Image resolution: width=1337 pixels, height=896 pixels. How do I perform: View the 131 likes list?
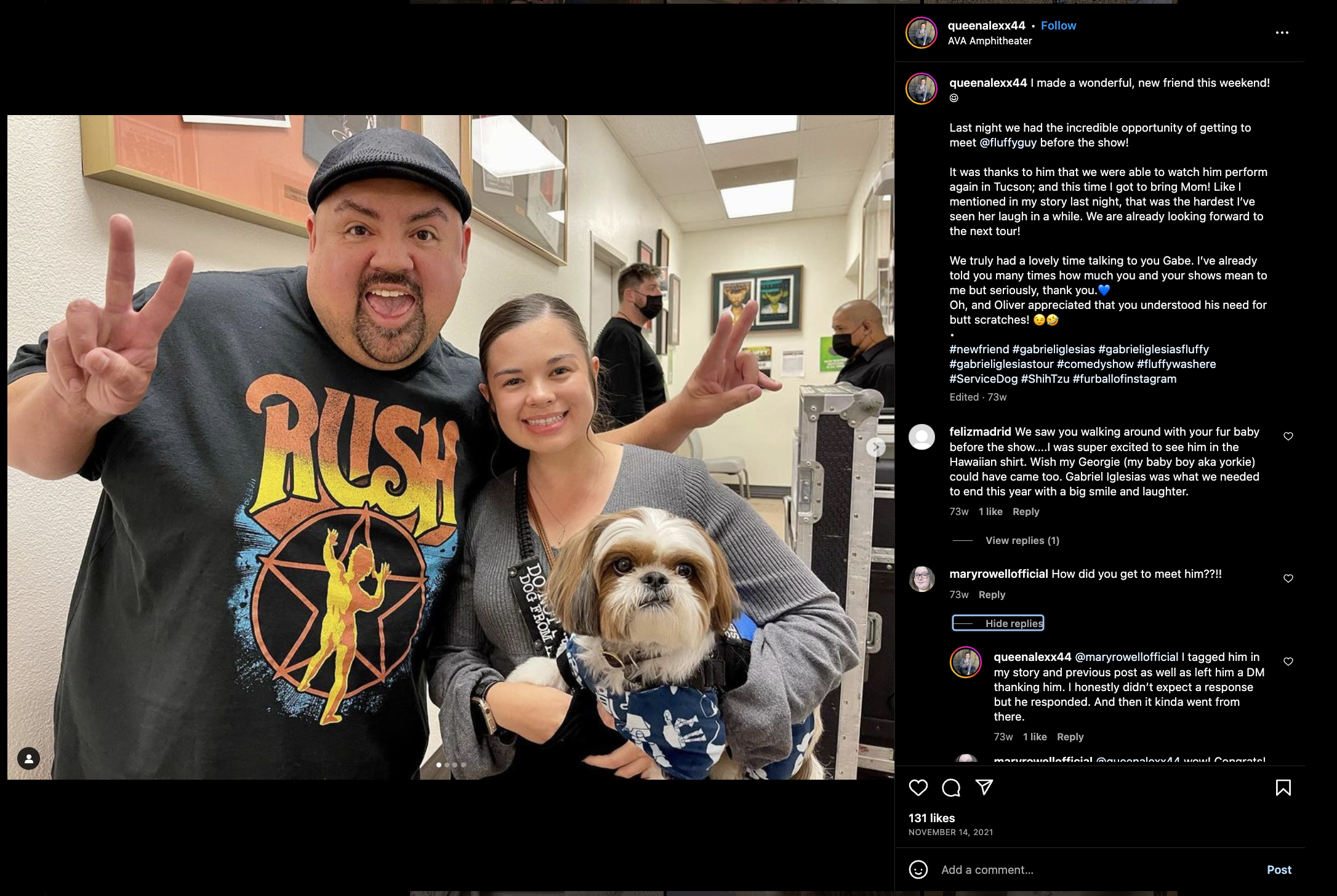click(931, 818)
